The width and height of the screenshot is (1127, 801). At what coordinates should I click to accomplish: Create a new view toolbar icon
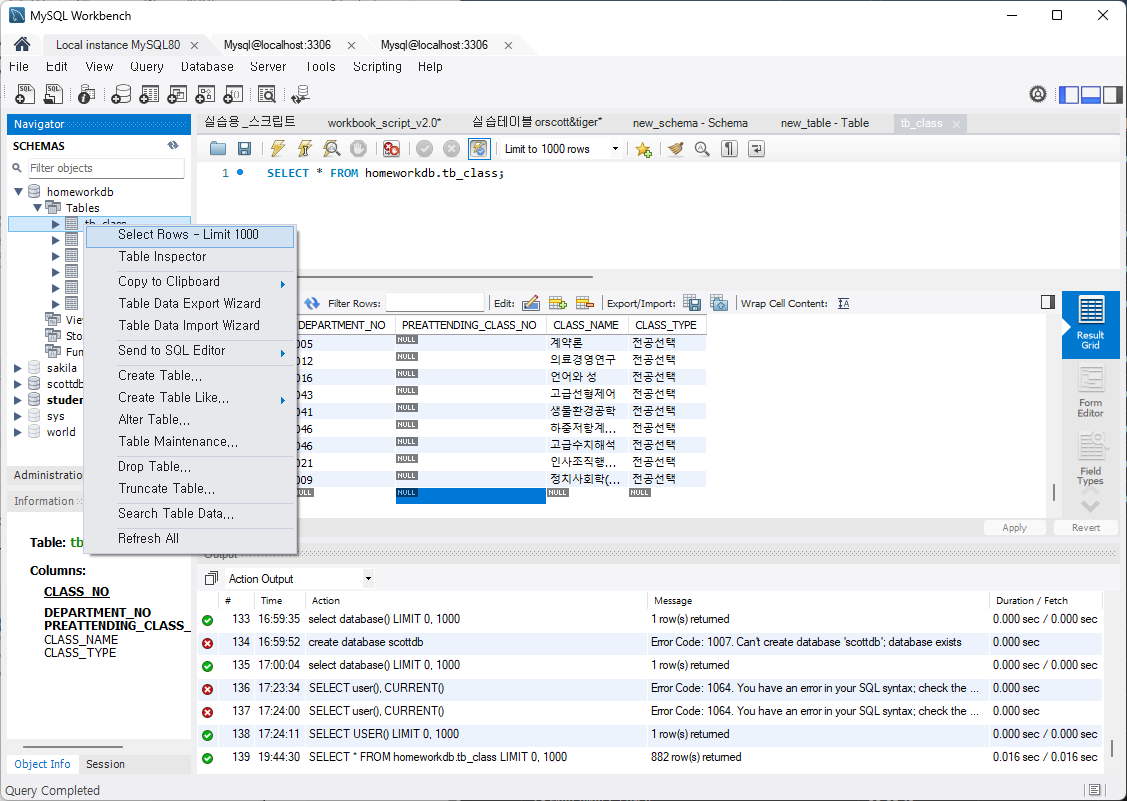click(177, 93)
